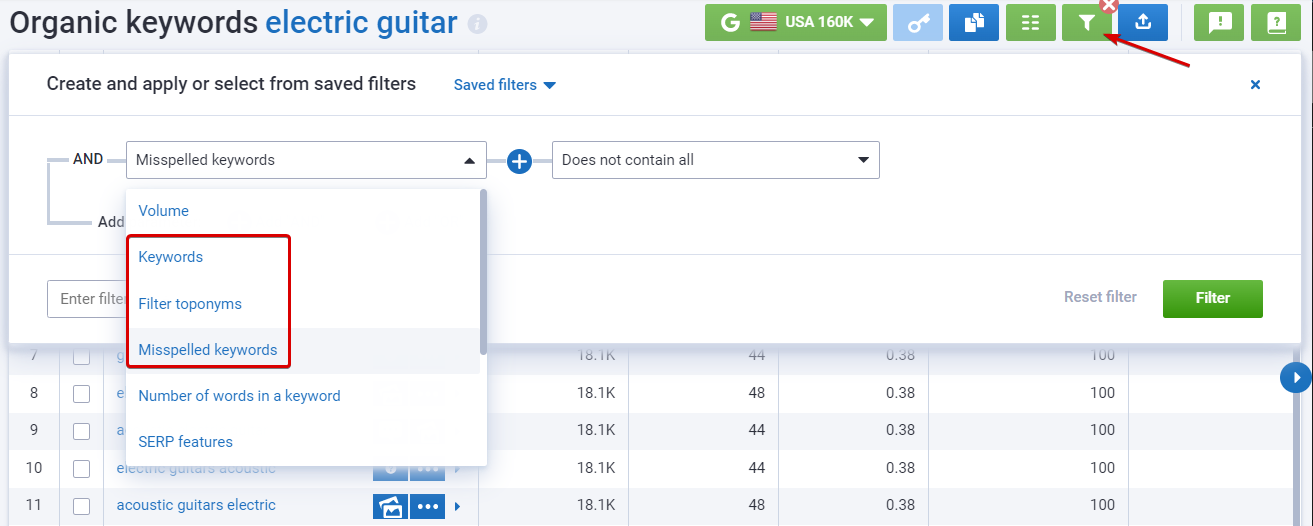This screenshot has width=1313, height=526.
Task: Open the feedback exclamation bubble icon
Action: pos(1219,22)
